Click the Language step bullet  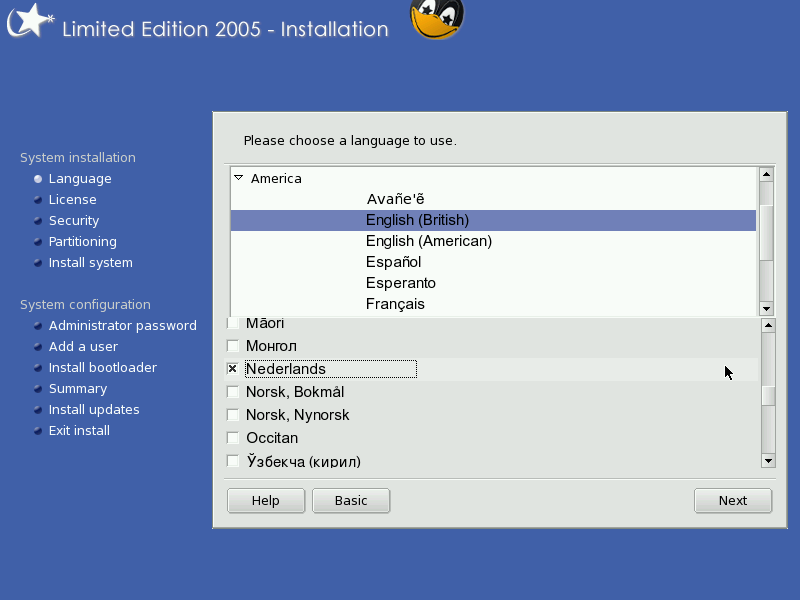coord(38,179)
